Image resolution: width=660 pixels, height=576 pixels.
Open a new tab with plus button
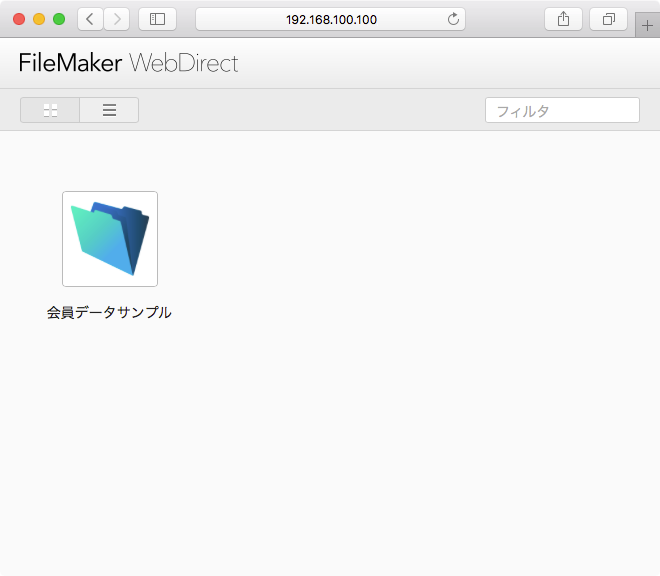click(647, 26)
